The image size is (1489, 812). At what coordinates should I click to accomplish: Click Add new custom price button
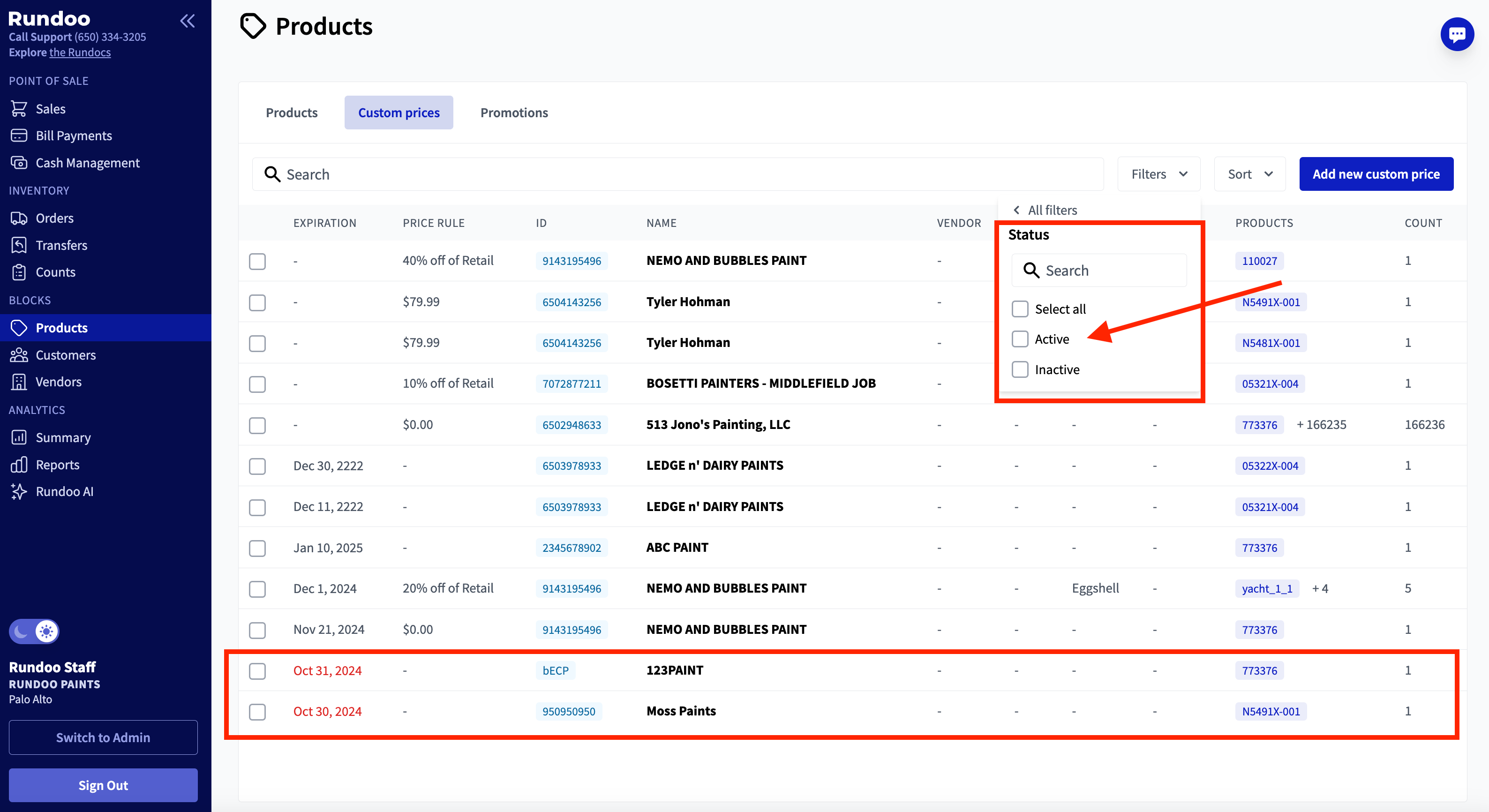[1376, 174]
